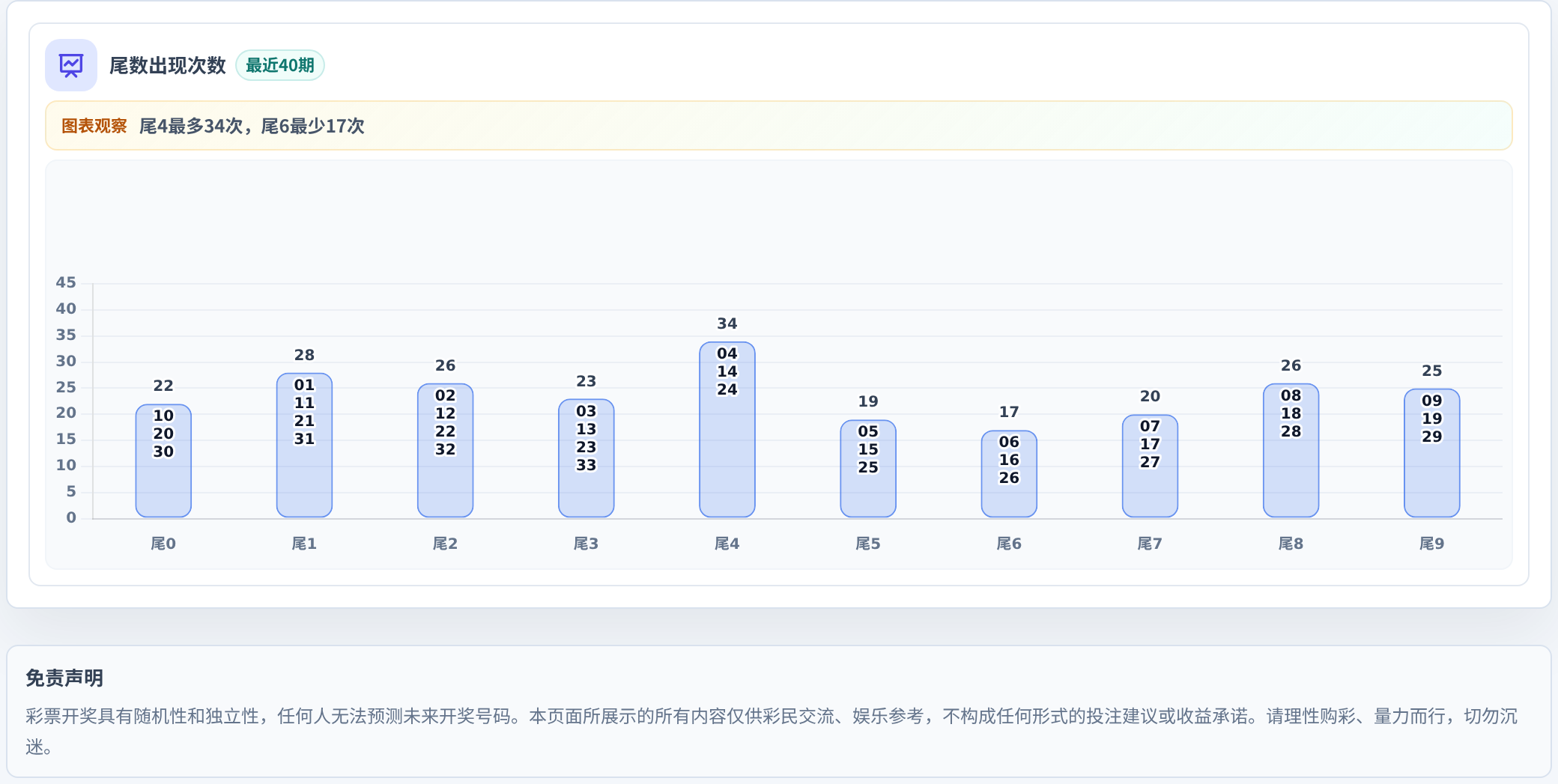Click the value label 25 above 尾9
This screenshot has width=1558, height=784.
[1431, 371]
